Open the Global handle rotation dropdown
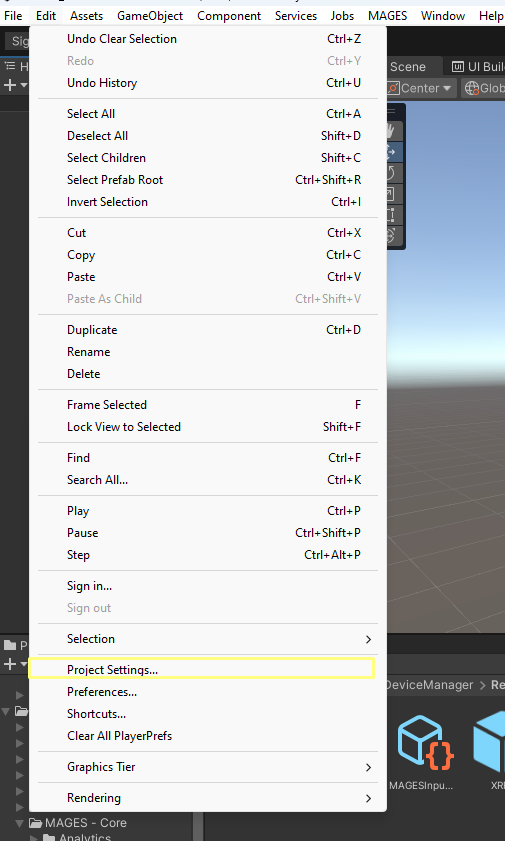This screenshot has height=841, width=505. [484, 88]
